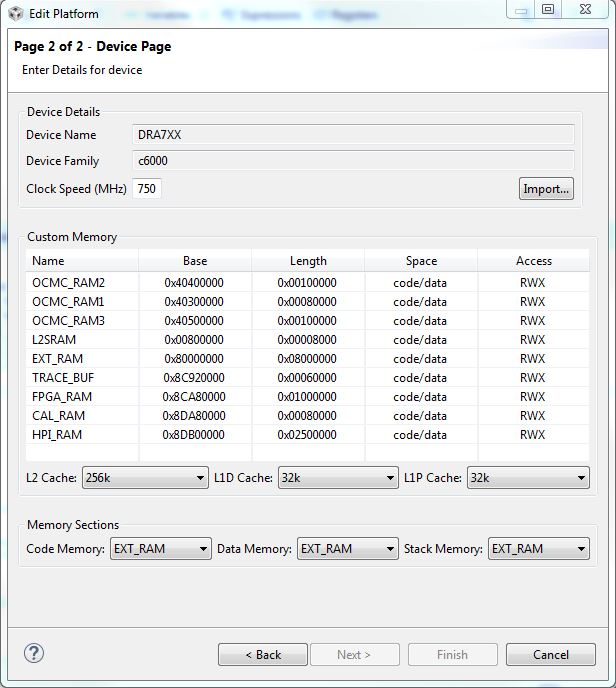The width and height of the screenshot is (616, 688).
Task: Click length value 0x02500000
Action: [307, 435]
